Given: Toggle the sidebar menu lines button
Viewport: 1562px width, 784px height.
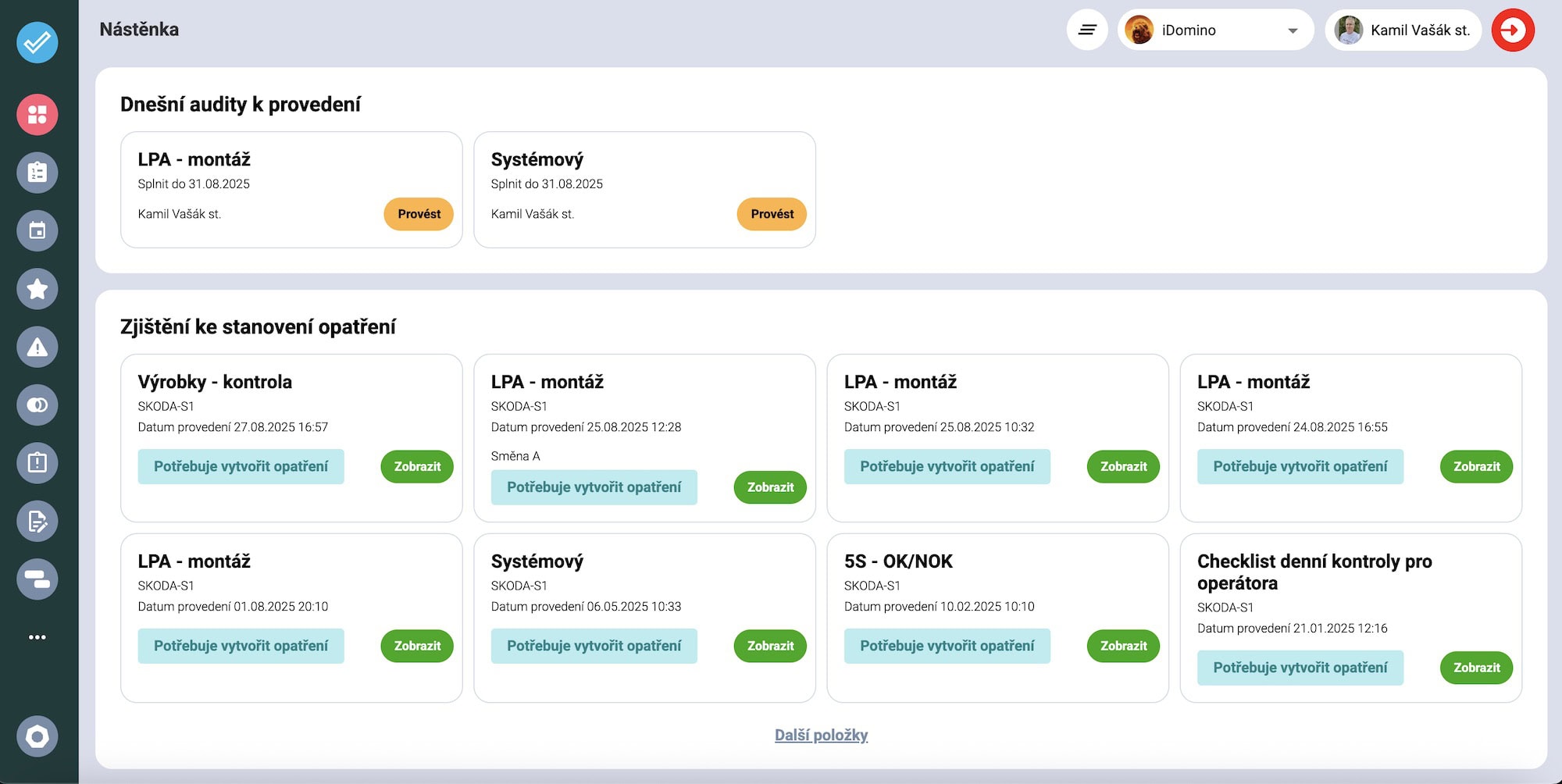Looking at the screenshot, I should point(1087,30).
